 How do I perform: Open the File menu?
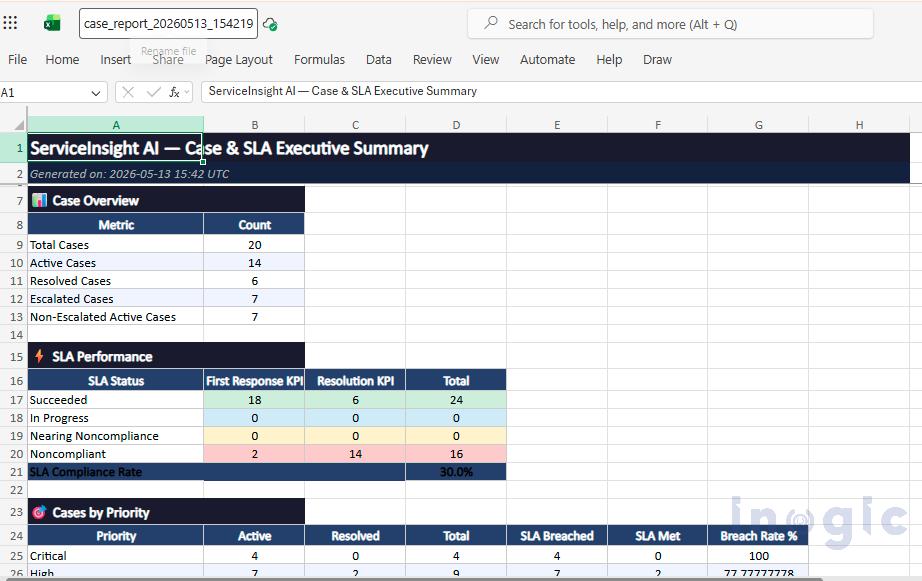click(x=17, y=59)
